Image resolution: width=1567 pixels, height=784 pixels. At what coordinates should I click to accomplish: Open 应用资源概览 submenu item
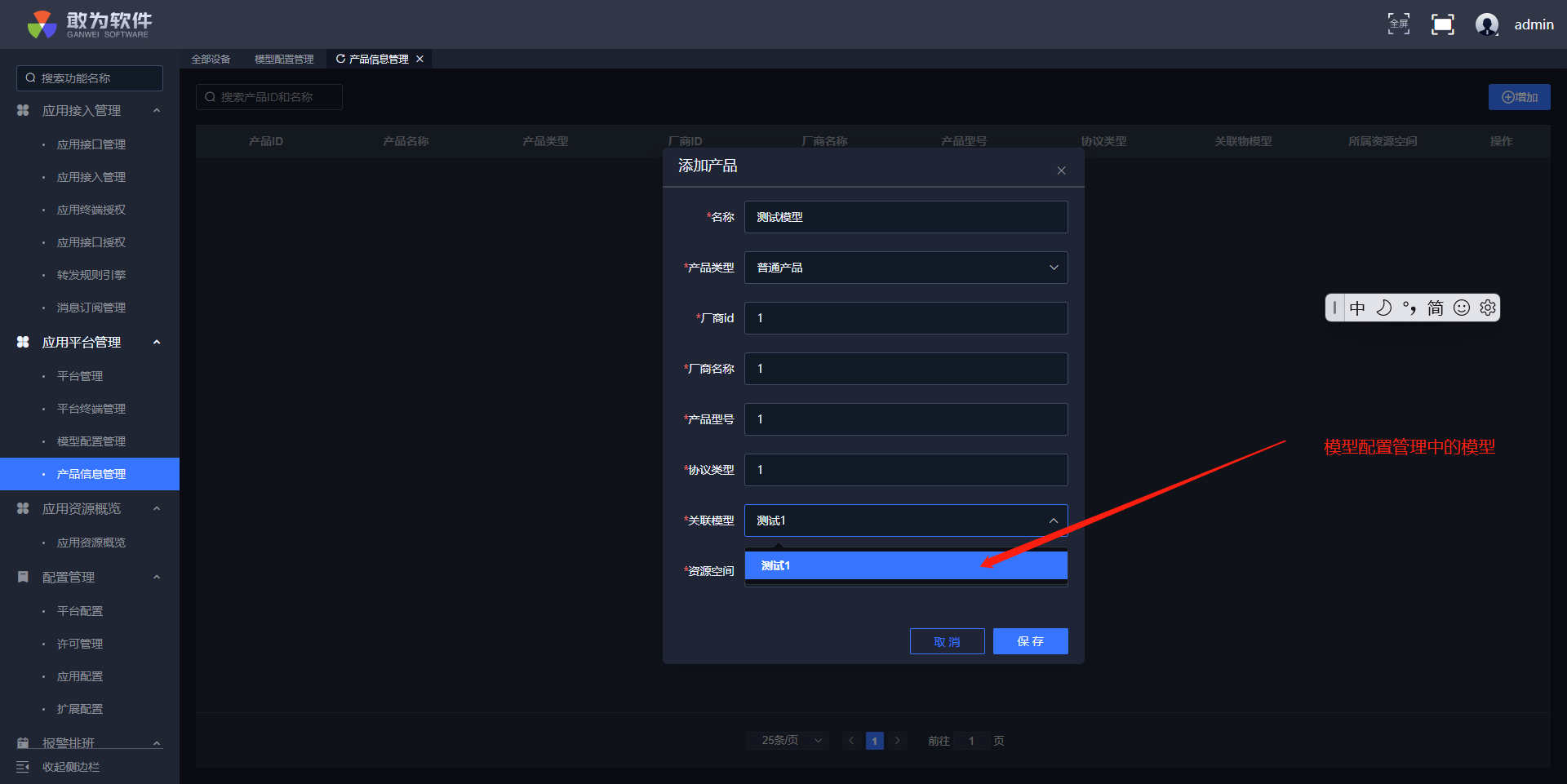point(91,543)
